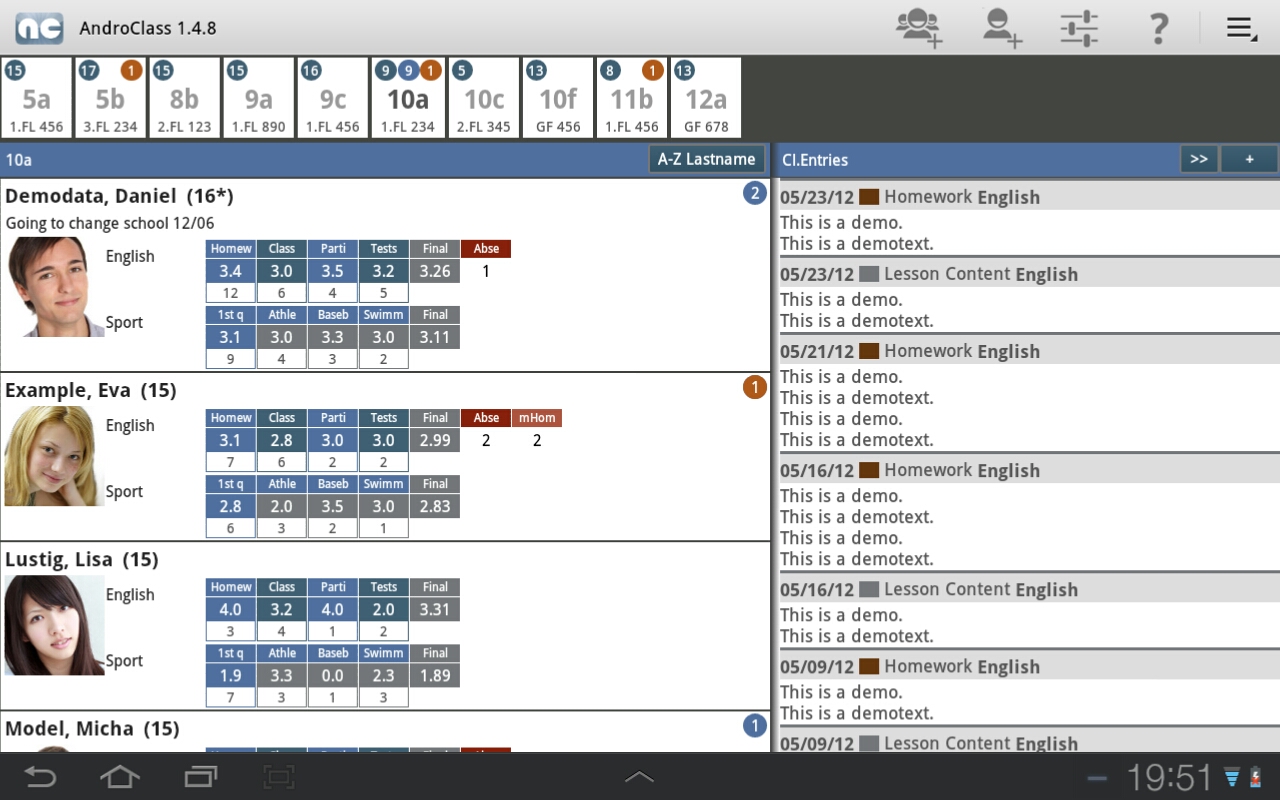Open the help question mark icon
This screenshot has height=800, width=1280.
point(1158,28)
